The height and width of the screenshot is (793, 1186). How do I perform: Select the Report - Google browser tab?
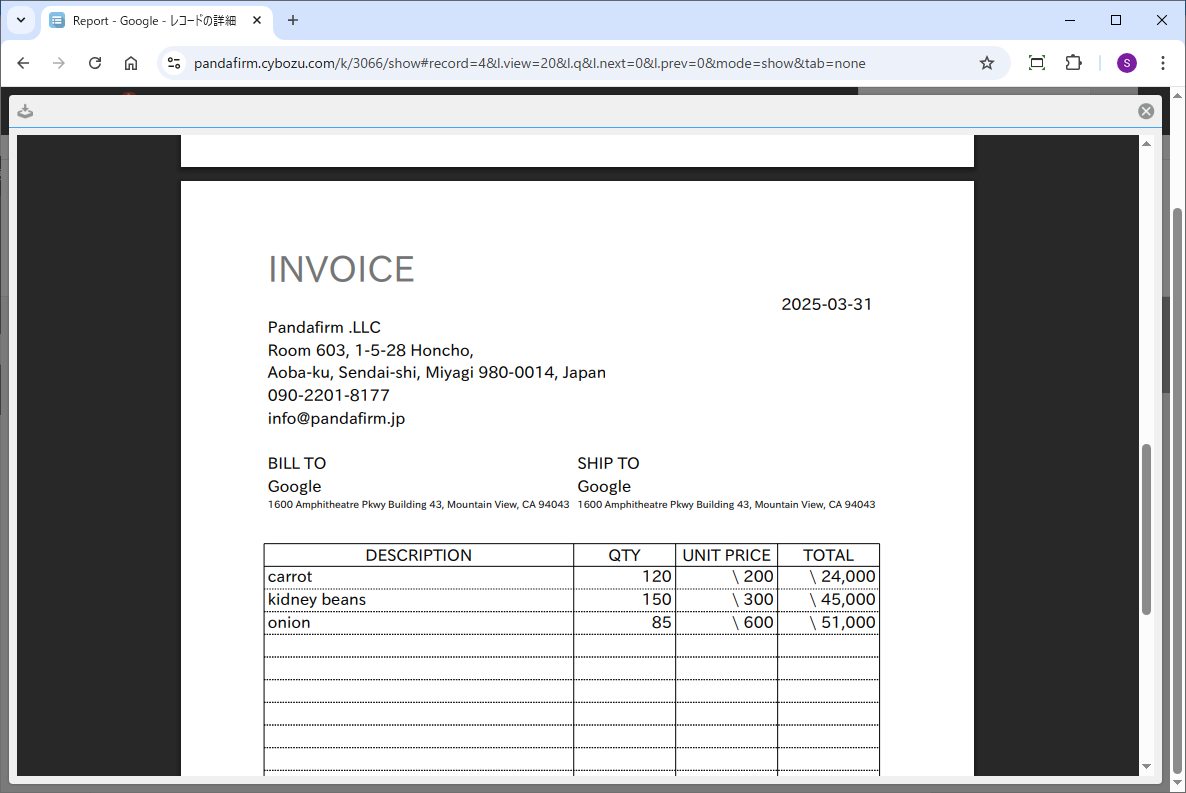click(150, 21)
